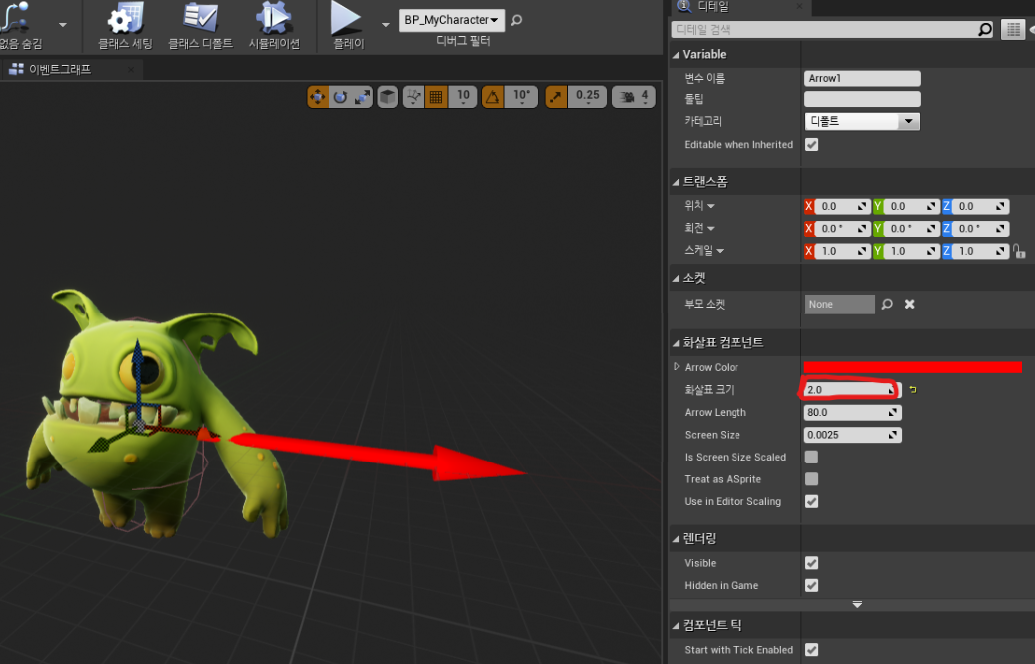Open scale snap 0.25 dropdown

click(x=587, y=97)
